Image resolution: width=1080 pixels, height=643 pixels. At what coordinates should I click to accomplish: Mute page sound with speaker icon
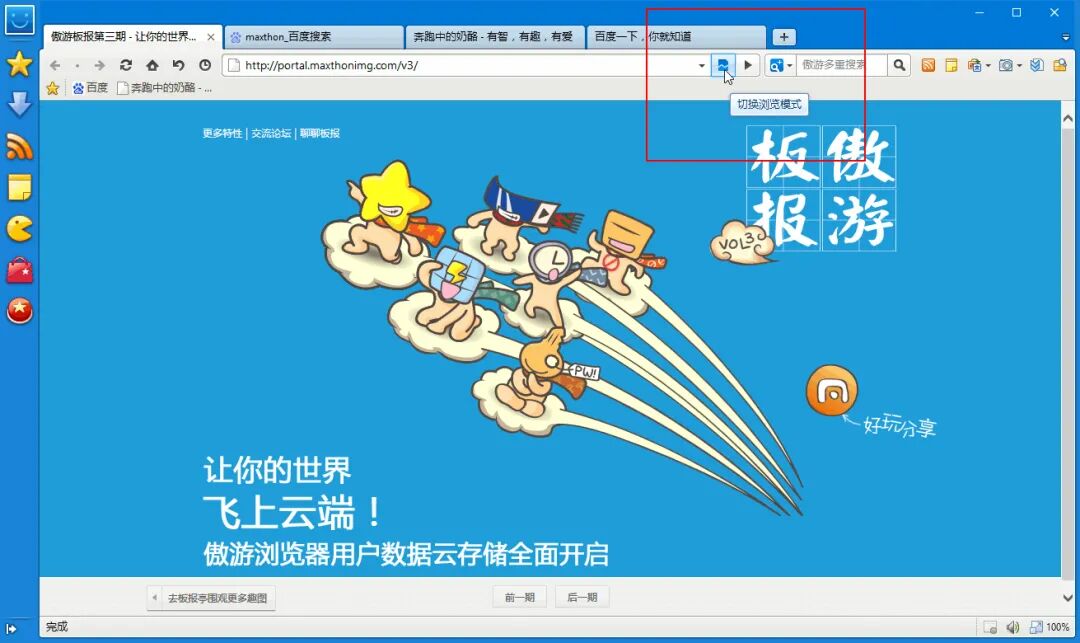pyautogui.click(x=1012, y=627)
